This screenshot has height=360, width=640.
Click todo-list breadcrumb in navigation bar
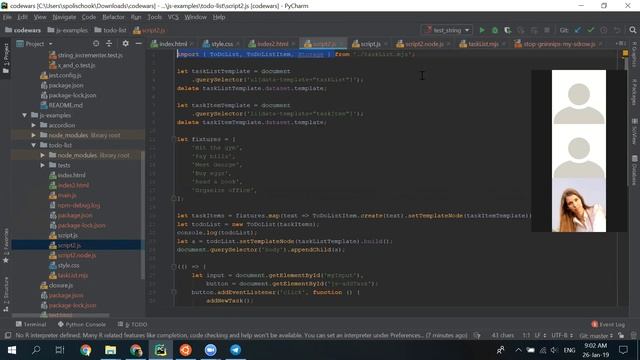click(110, 30)
